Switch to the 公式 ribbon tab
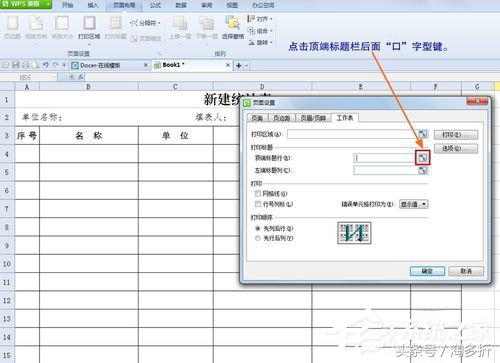 point(155,5)
